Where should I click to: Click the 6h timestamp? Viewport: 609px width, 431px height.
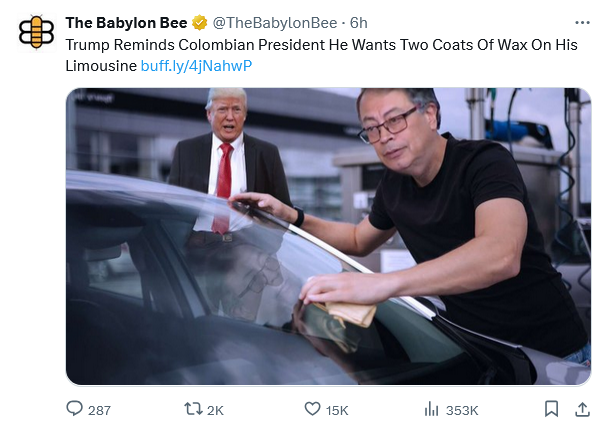click(358, 23)
